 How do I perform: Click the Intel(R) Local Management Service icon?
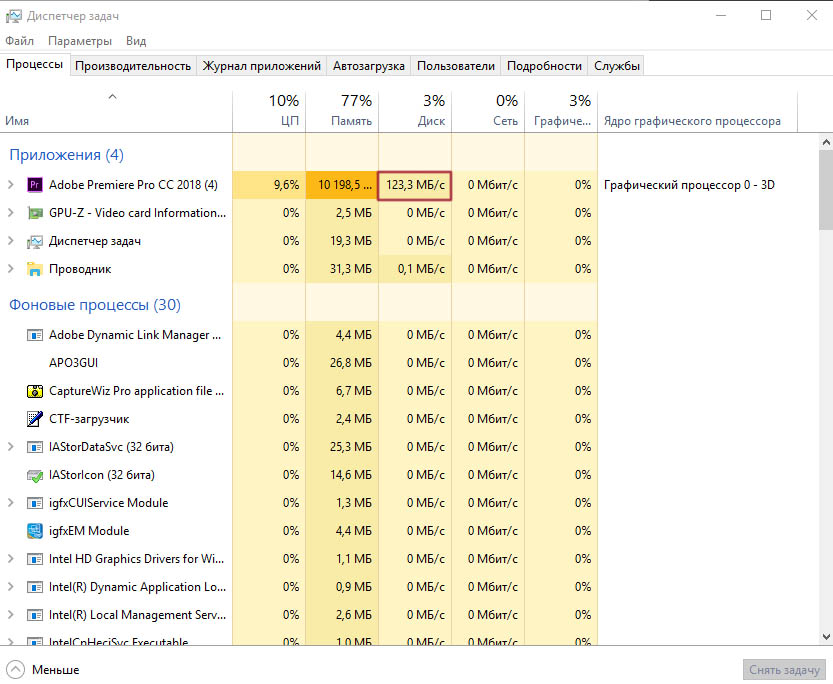tap(35, 615)
